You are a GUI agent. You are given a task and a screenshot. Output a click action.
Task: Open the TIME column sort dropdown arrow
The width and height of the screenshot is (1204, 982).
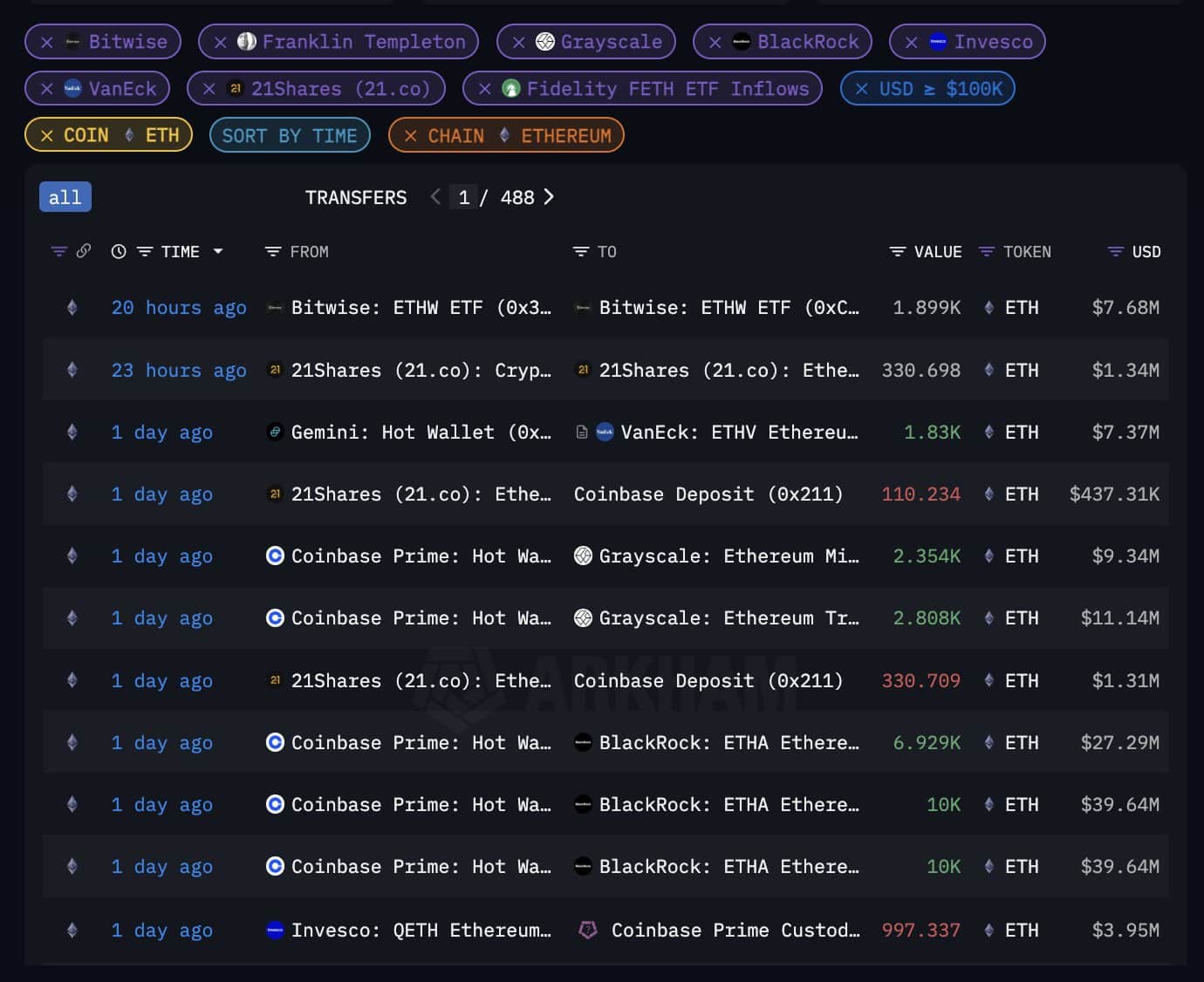[x=218, y=252]
